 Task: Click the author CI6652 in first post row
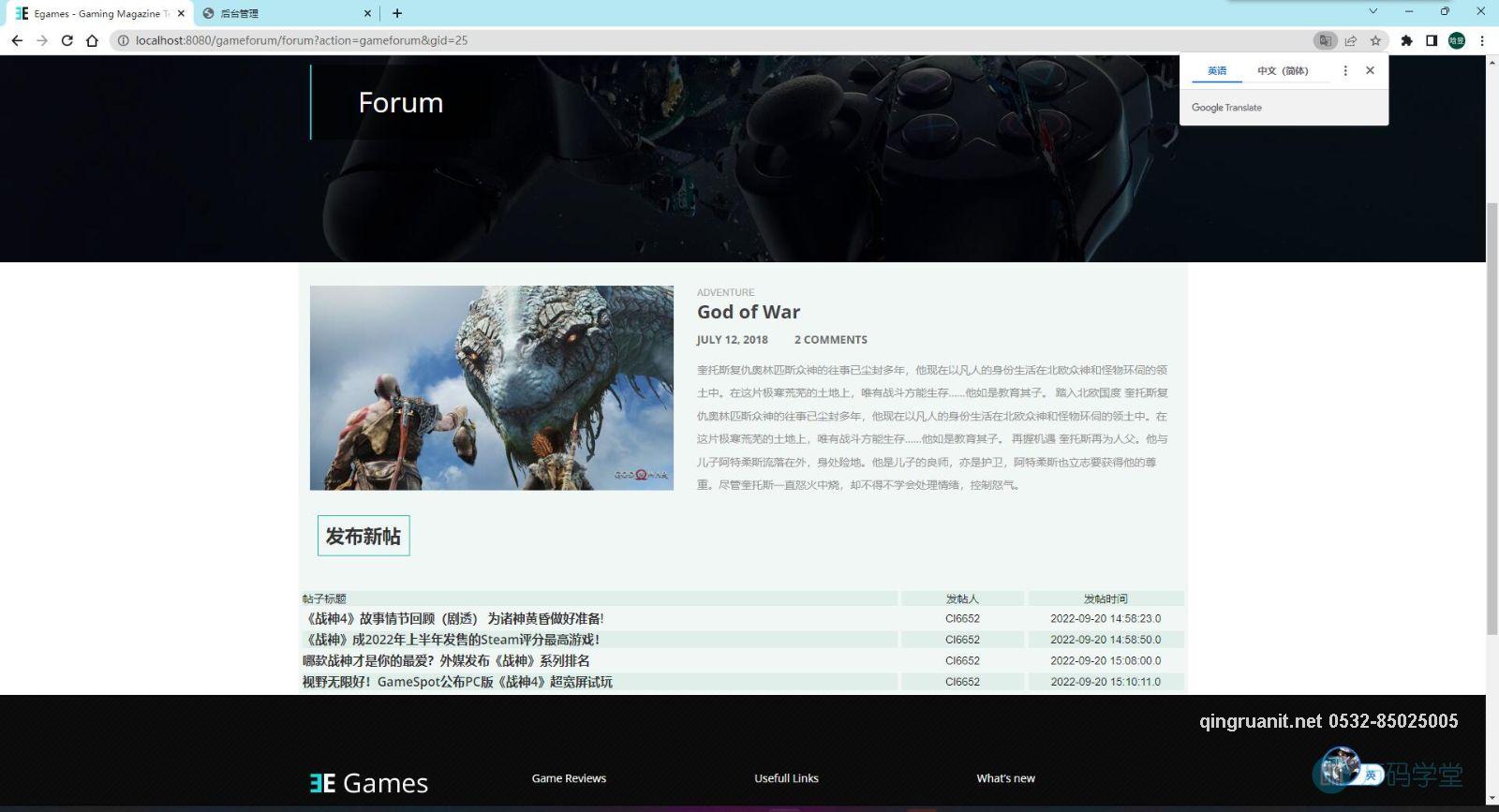click(x=962, y=619)
